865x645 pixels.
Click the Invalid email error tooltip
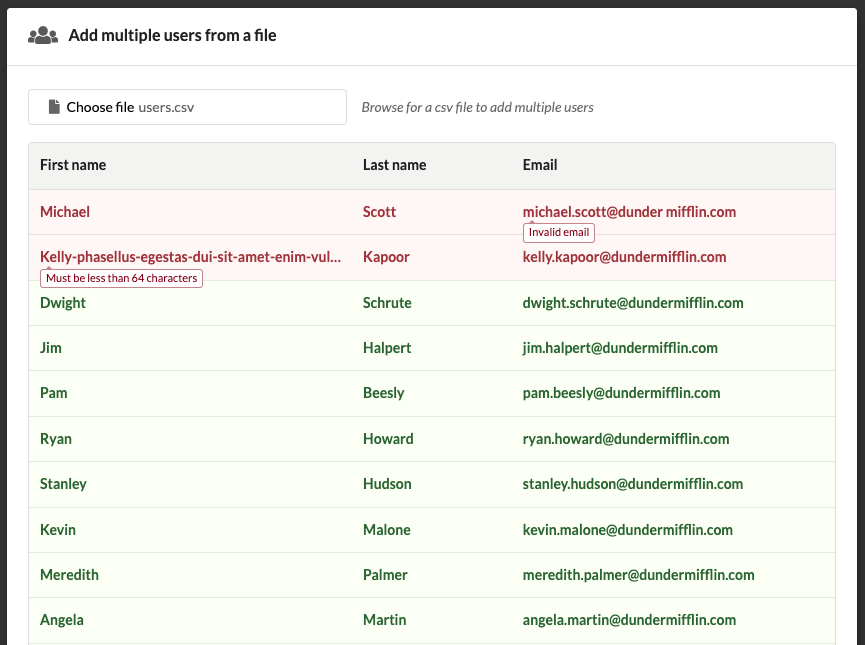[x=559, y=233]
